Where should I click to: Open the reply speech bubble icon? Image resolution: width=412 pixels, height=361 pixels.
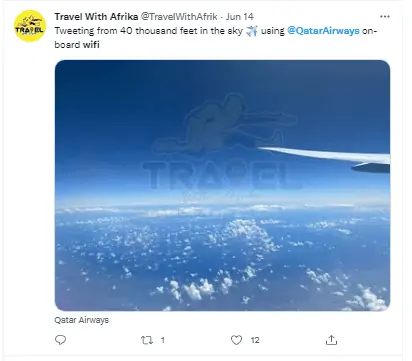tap(60, 340)
